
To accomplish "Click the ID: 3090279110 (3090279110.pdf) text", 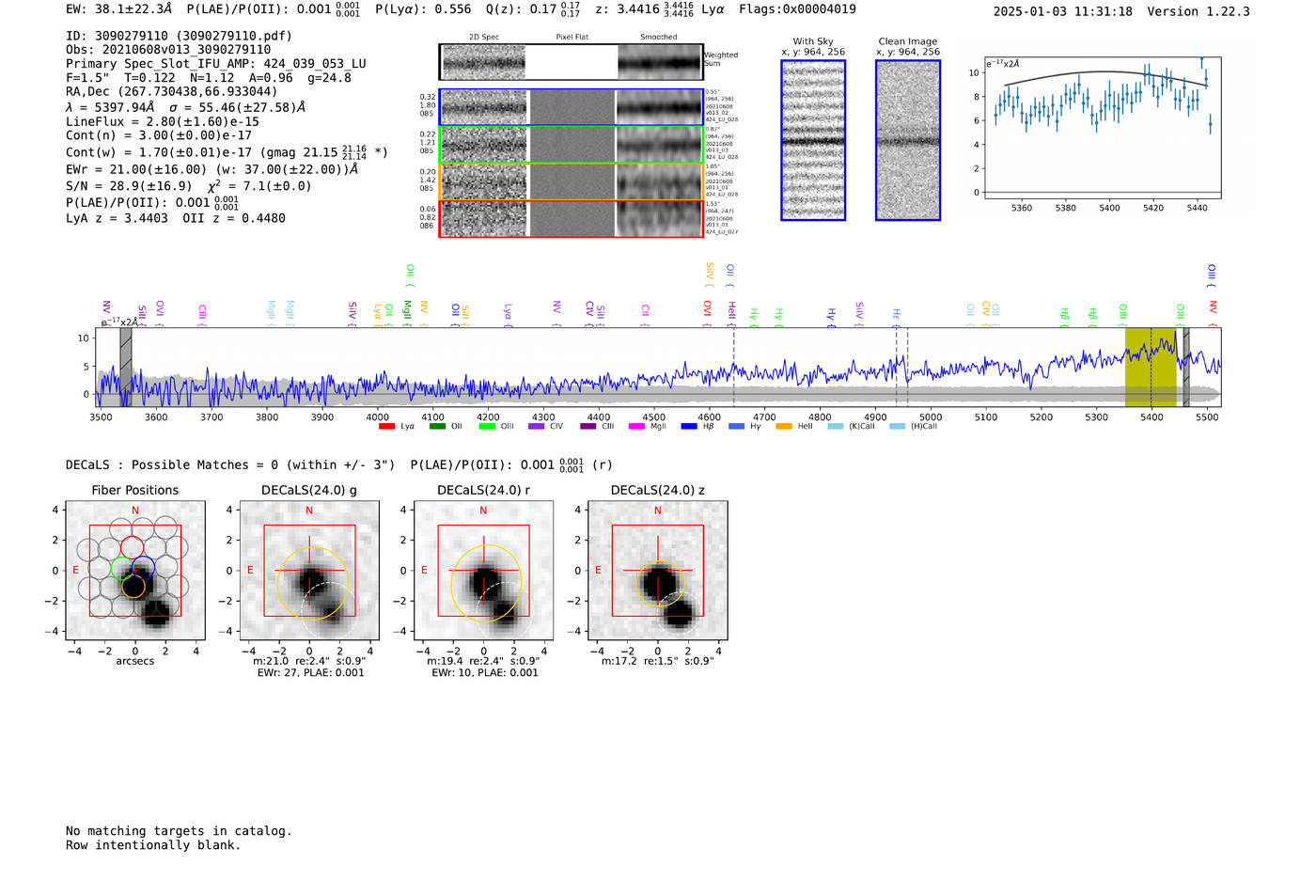I will (x=179, y=36).
